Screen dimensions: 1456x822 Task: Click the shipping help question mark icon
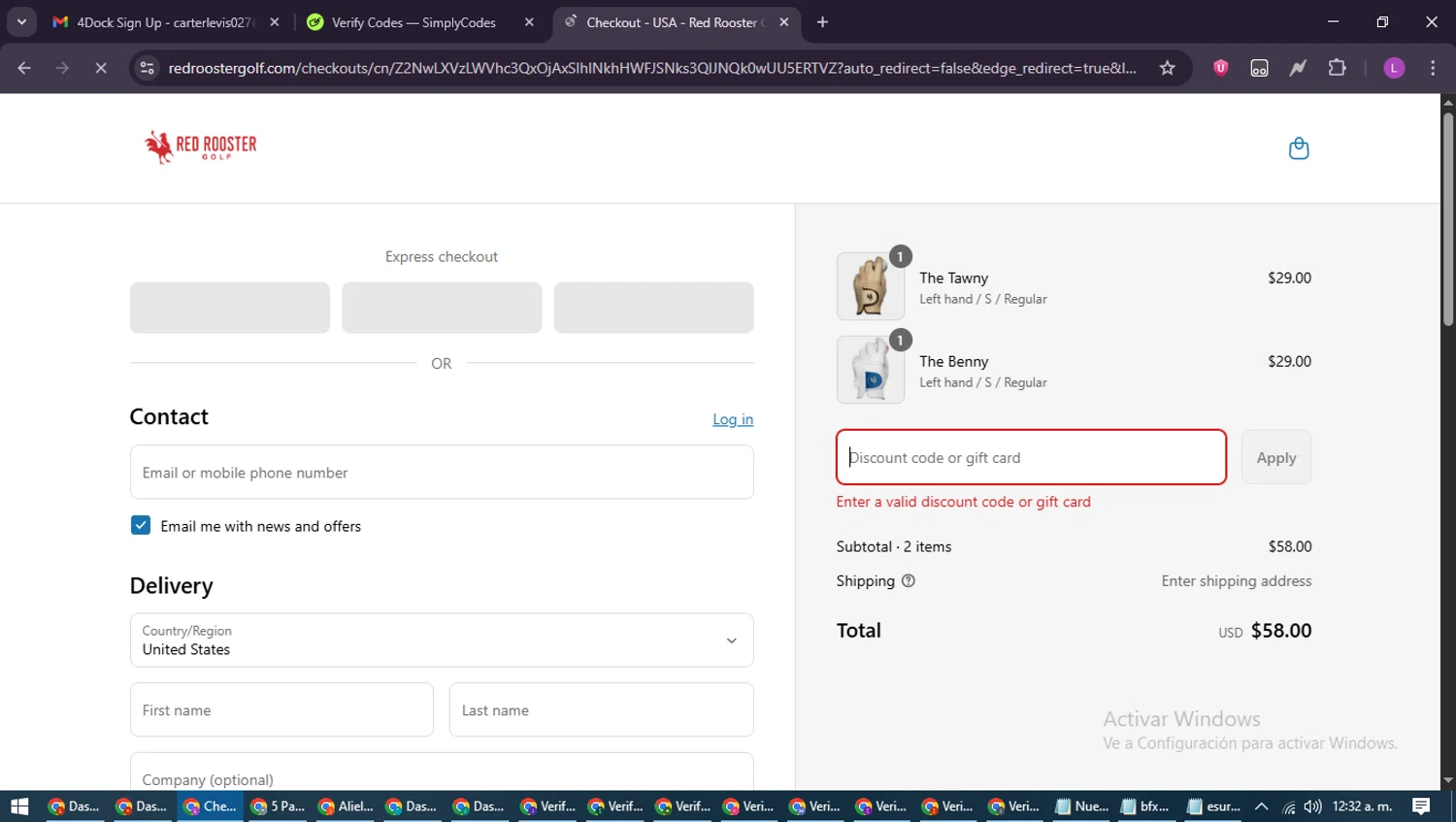tap(909, 581)
